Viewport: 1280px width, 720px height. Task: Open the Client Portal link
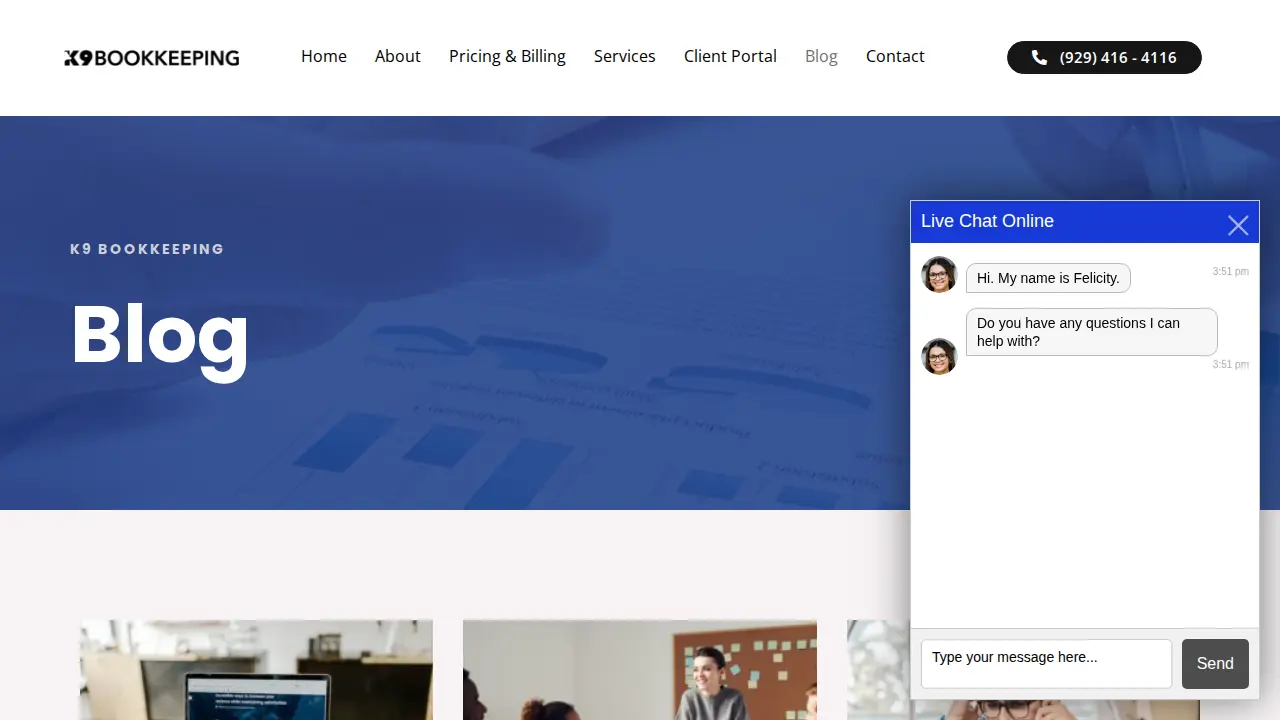coord(730,56)
